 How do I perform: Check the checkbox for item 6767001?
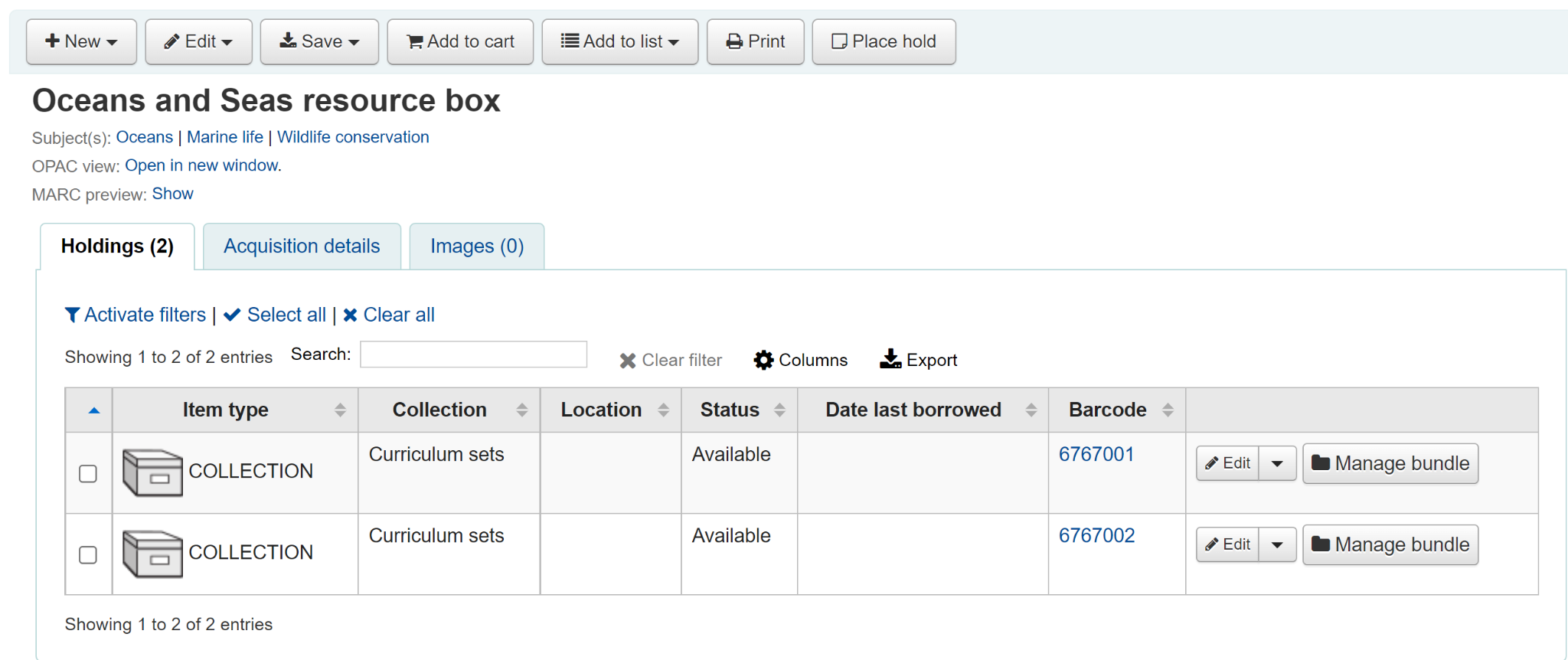[x=88, y=474]
